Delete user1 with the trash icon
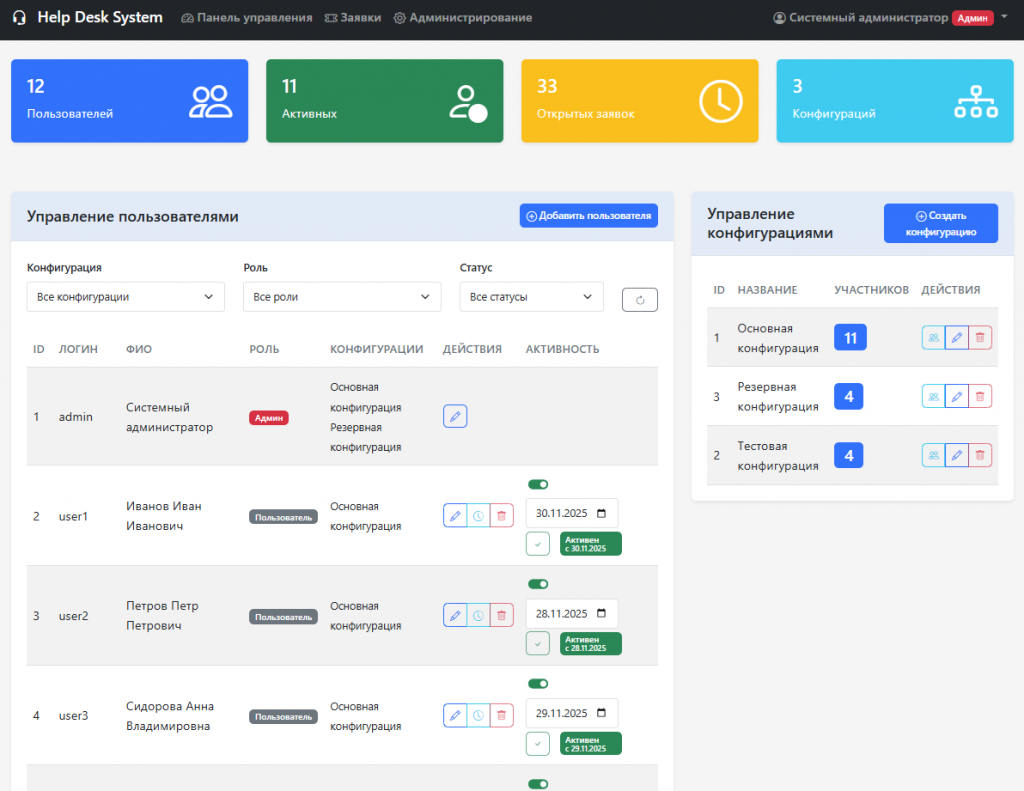 coord(502,516)
